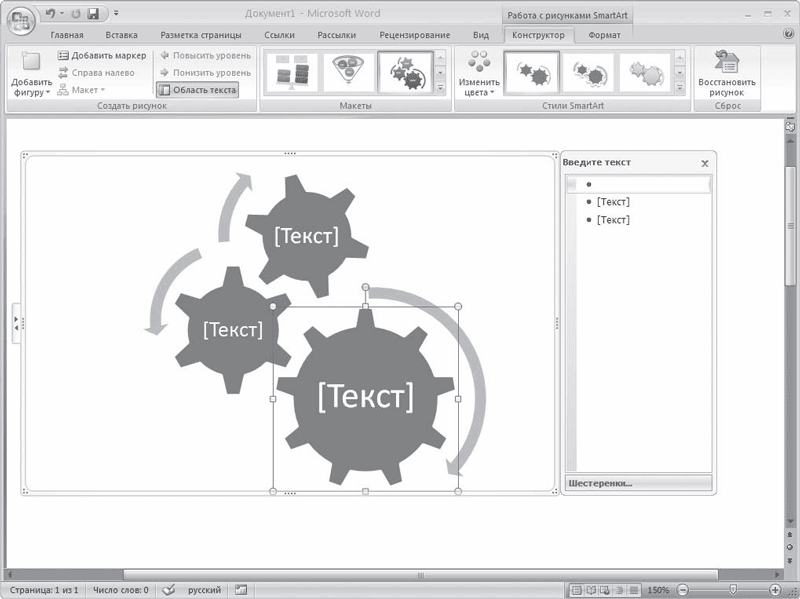Expand the Добавить фигуру dropdown arrow
Image resolution: width=800 pixels, height=599 pixels.
tap(48, 92)
